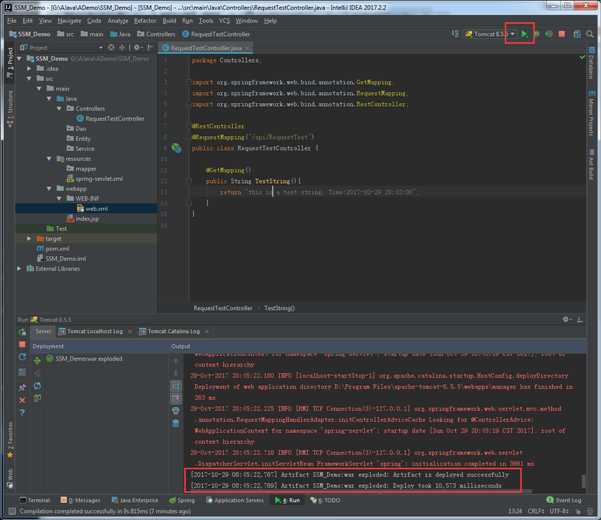Open the Messages tool window button
Viewport: 601px width, 520px height.
pos(80,500)
